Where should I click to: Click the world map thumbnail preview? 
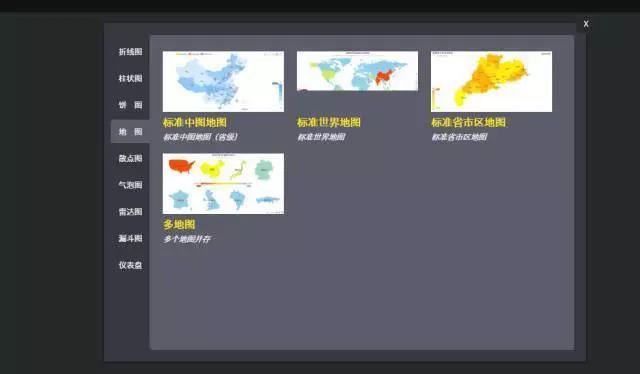pyautogui.click(x=357, y=71)
